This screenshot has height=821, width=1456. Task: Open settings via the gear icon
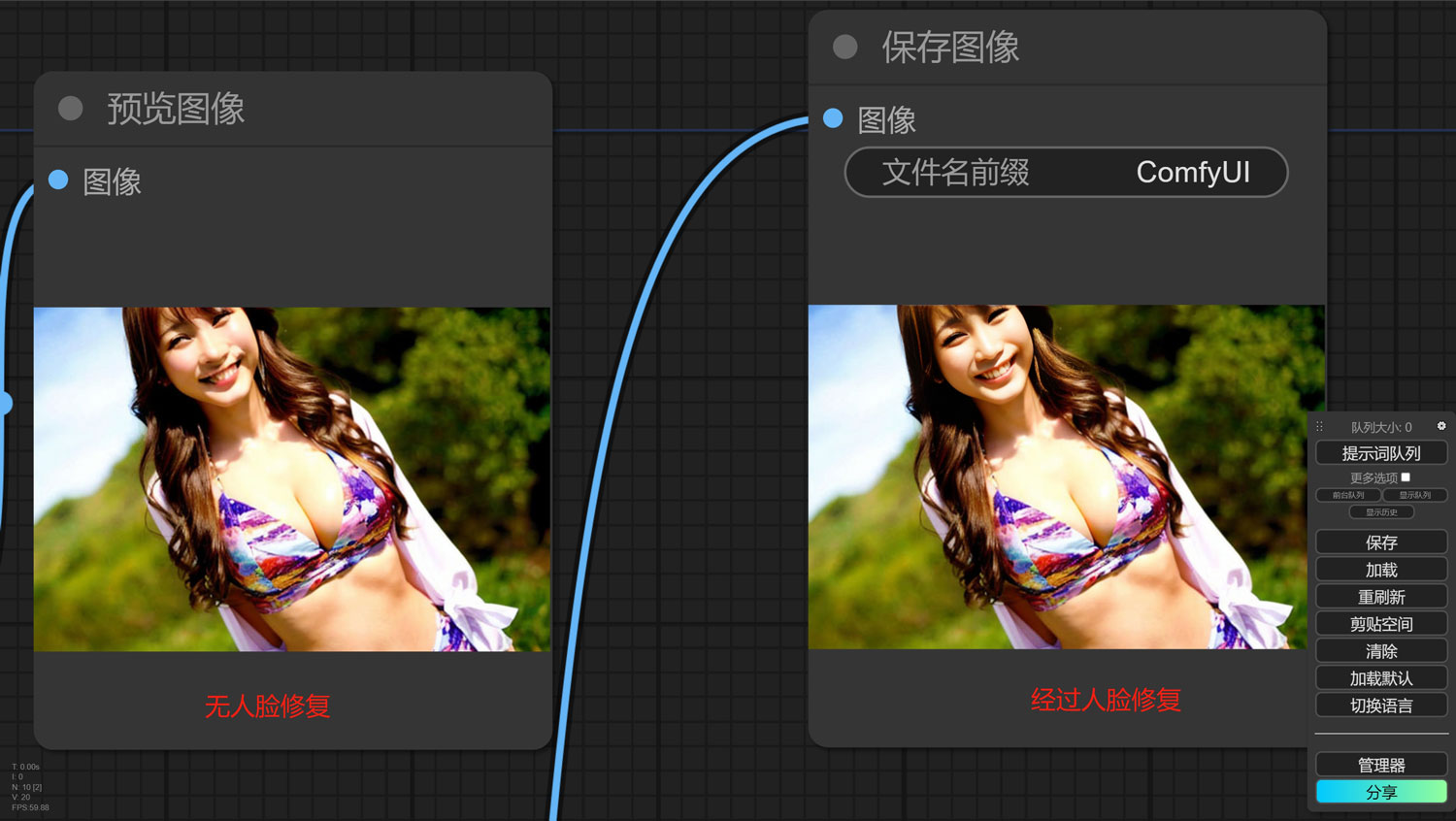(1441, 426)
